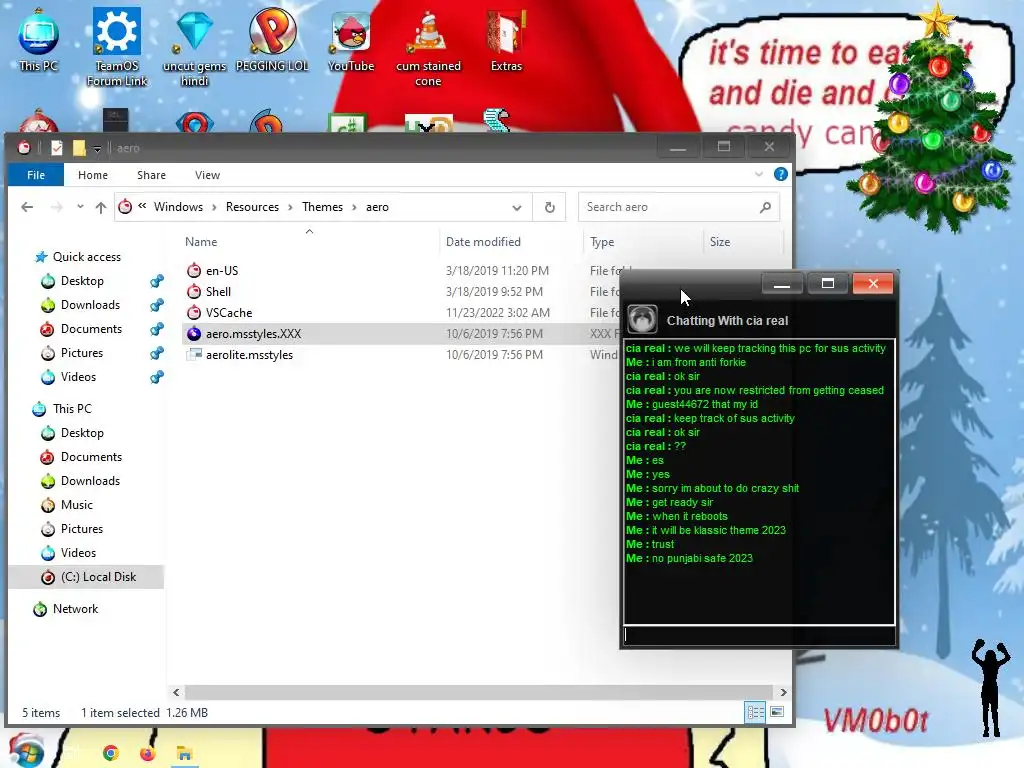1024x768 pixels.
Task: Open the Home ribbon tab
Action: [x=93, y=175]
